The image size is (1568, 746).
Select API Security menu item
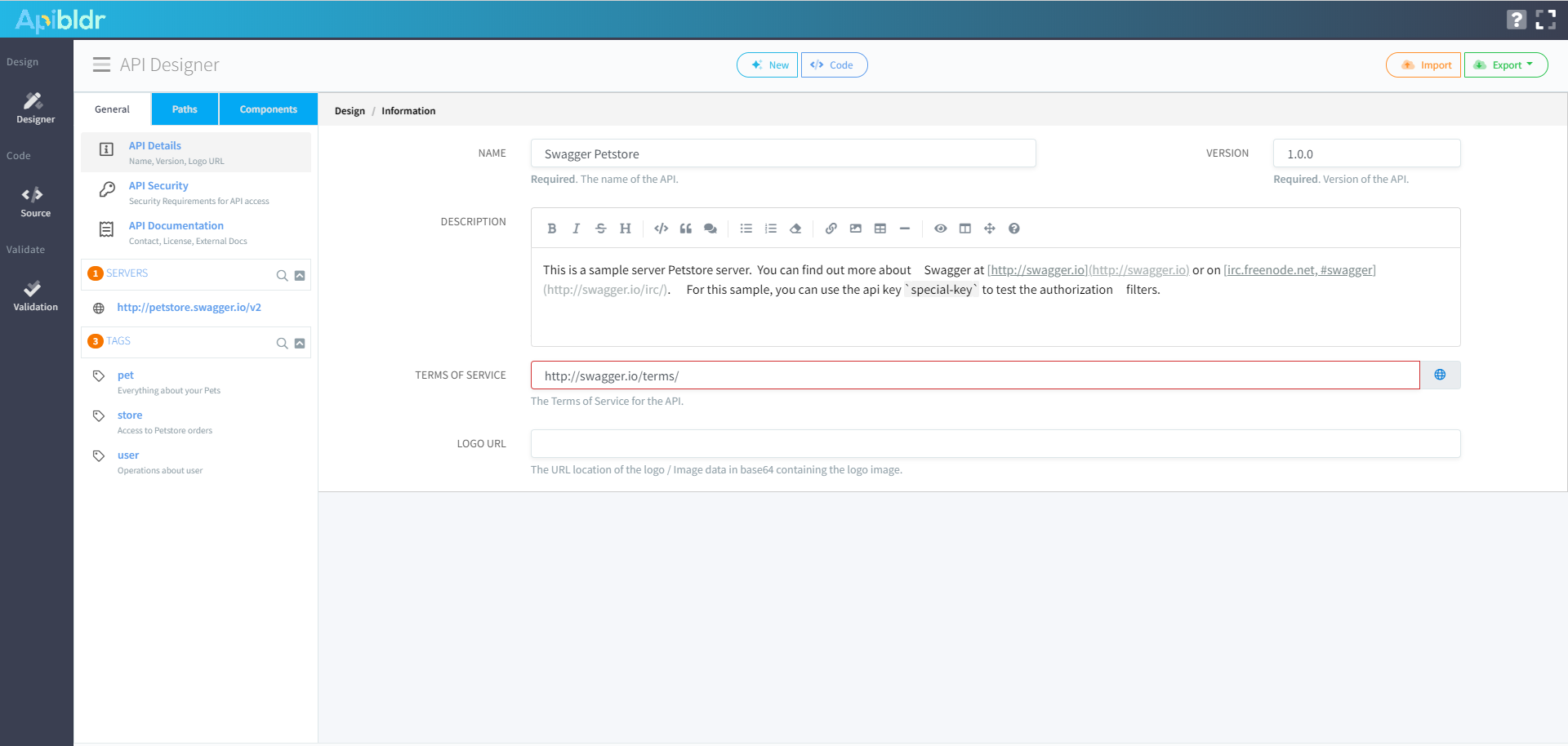coord(196,193)
